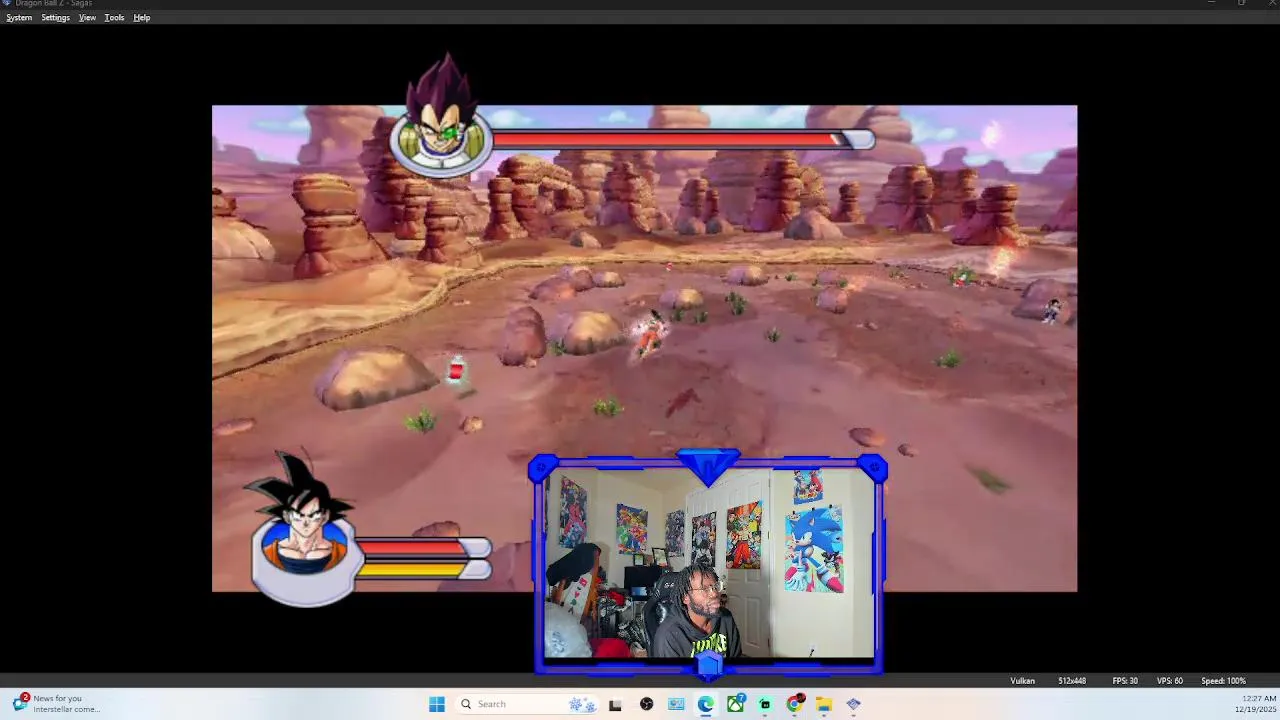Open Google Chrome from taskbar
This screenshot has height=720, width=1280.
pyautogui.click(x=794, y=704)
